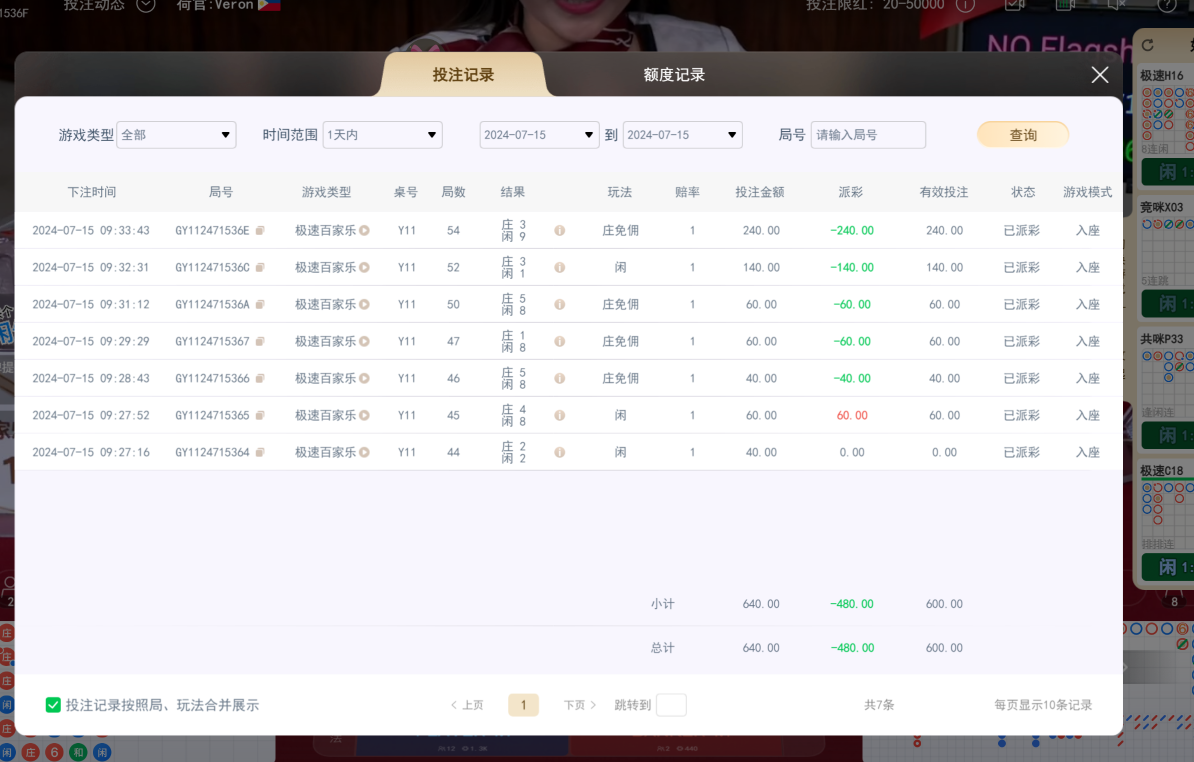1194x762 pixels.
Task: Click the muted chat bubble icon
Action: pos(1116,4)
